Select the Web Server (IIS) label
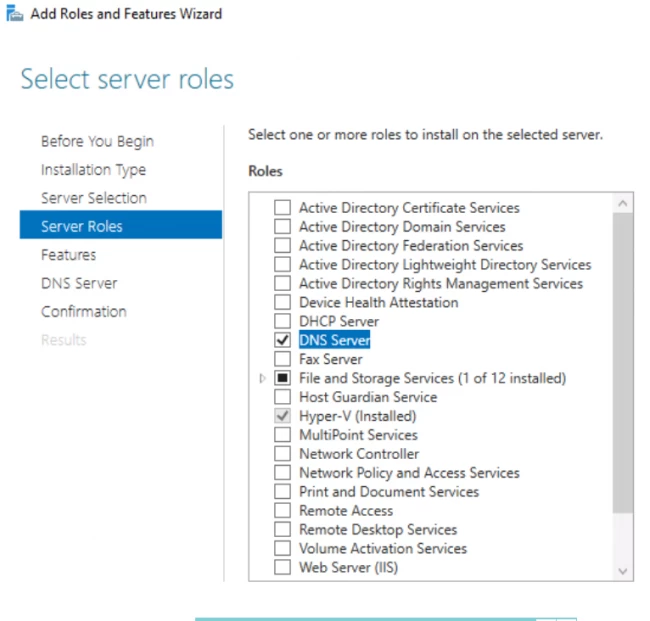 point(349,567)
